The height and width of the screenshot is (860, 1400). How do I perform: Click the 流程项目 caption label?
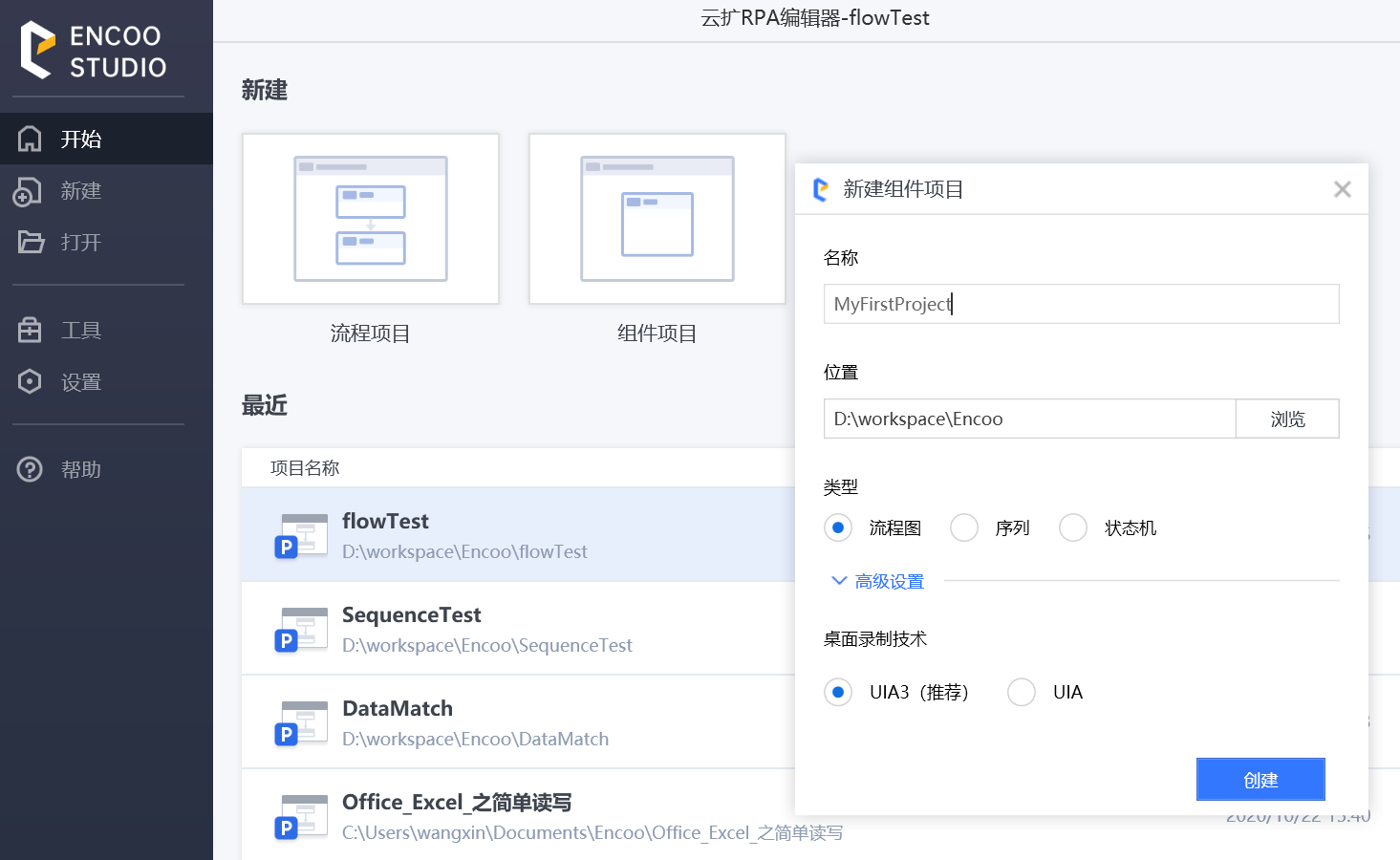pos(371,333)
